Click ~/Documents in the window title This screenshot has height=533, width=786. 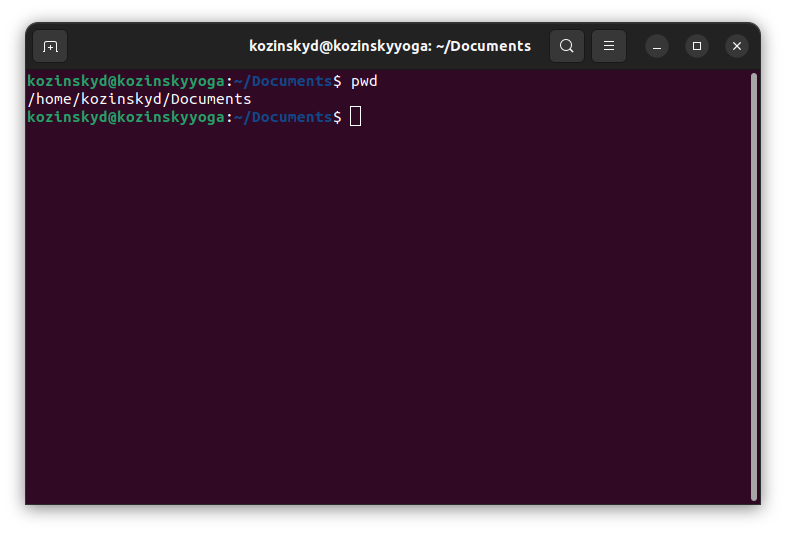(x=483, y=46)
